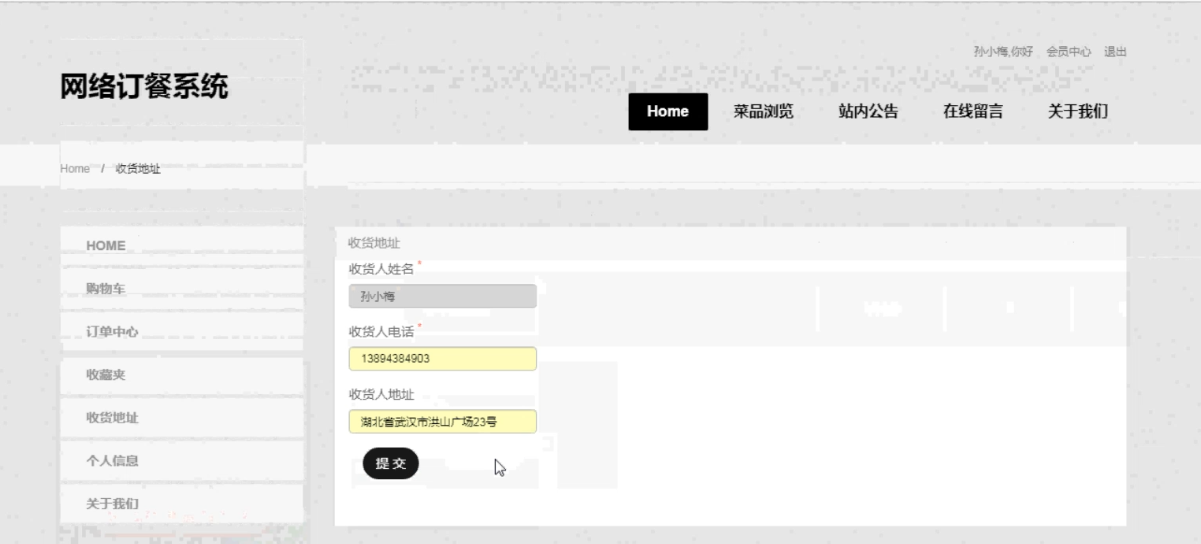The width and height of the screenshot is (1201, 544).
Task: Click 关于我们 in the left sidebar
Action: pyautogui.click(x=112, y=503)
